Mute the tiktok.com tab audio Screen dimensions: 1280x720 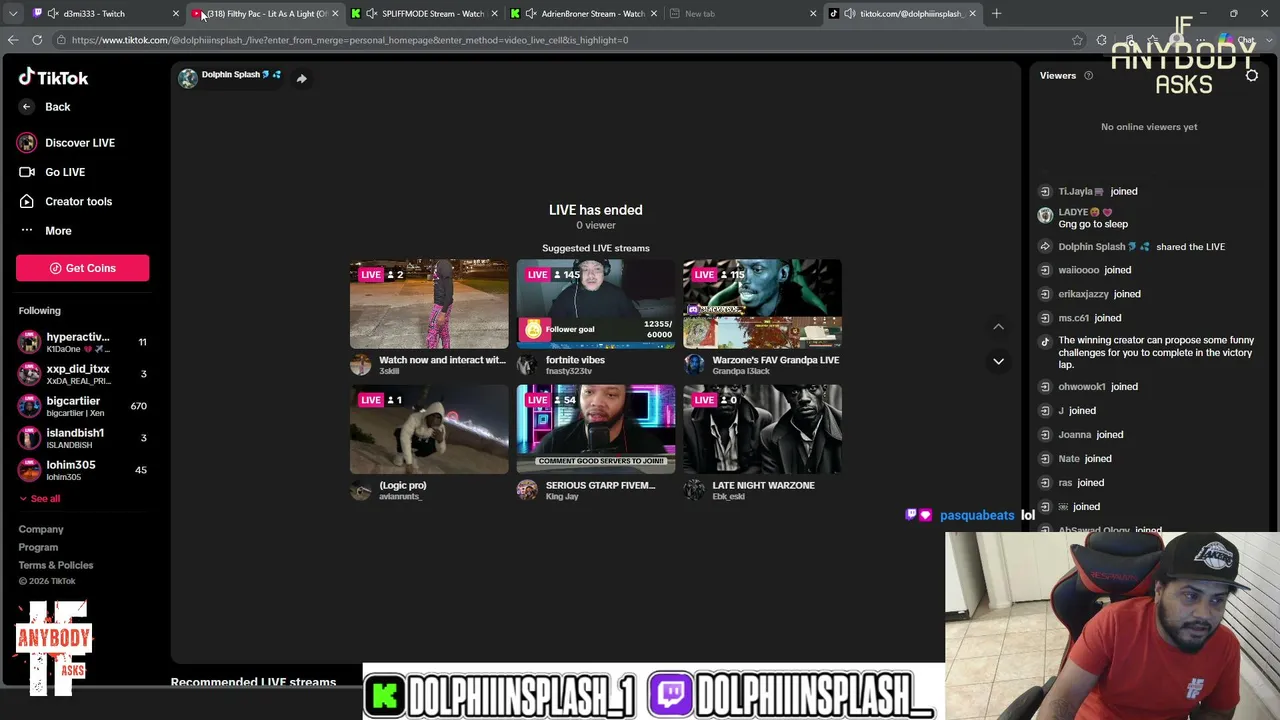[x=849, y=13]
